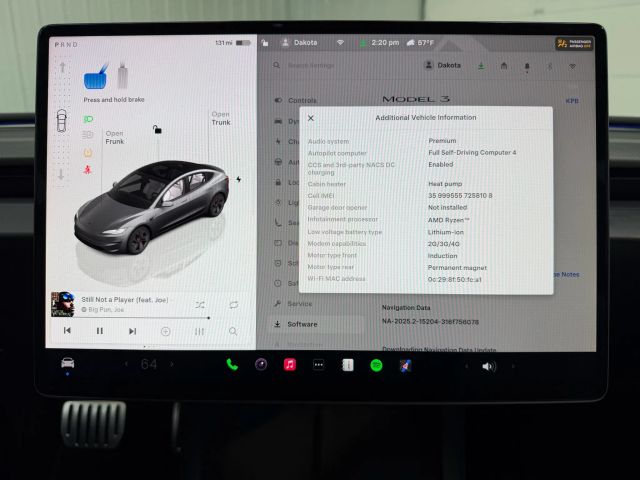This screenshot has width=640, height=480.
Task: Tap the Wi-Fi MAC address value
Action: click(455, 280)
